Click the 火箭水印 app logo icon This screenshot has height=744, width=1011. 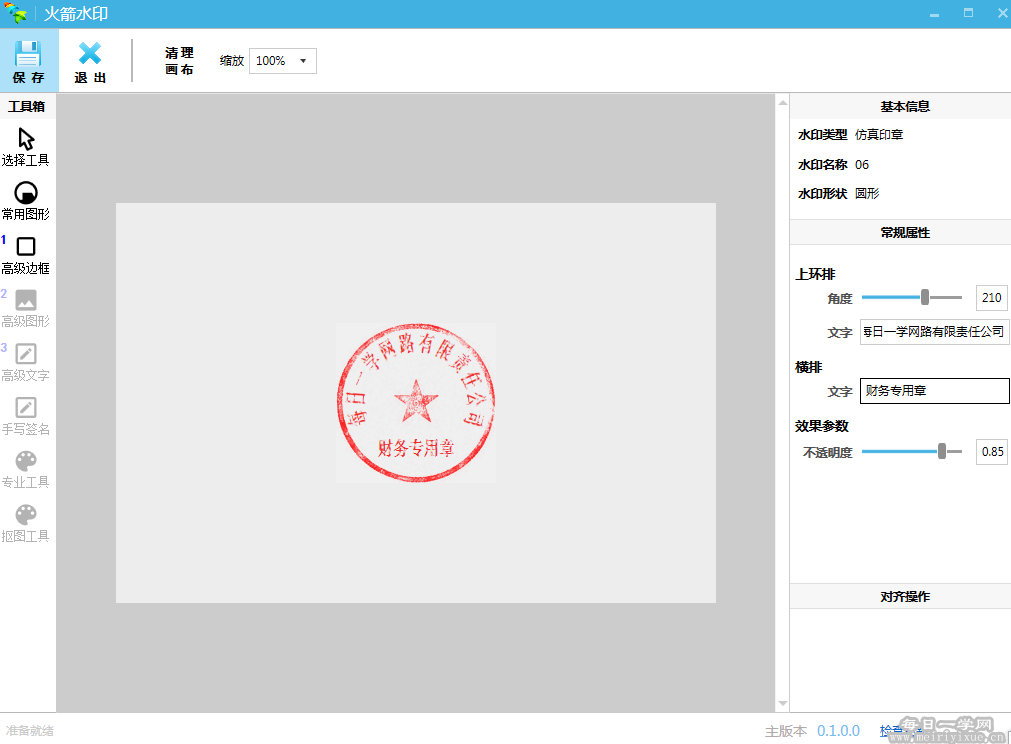(x=16, y=14)
